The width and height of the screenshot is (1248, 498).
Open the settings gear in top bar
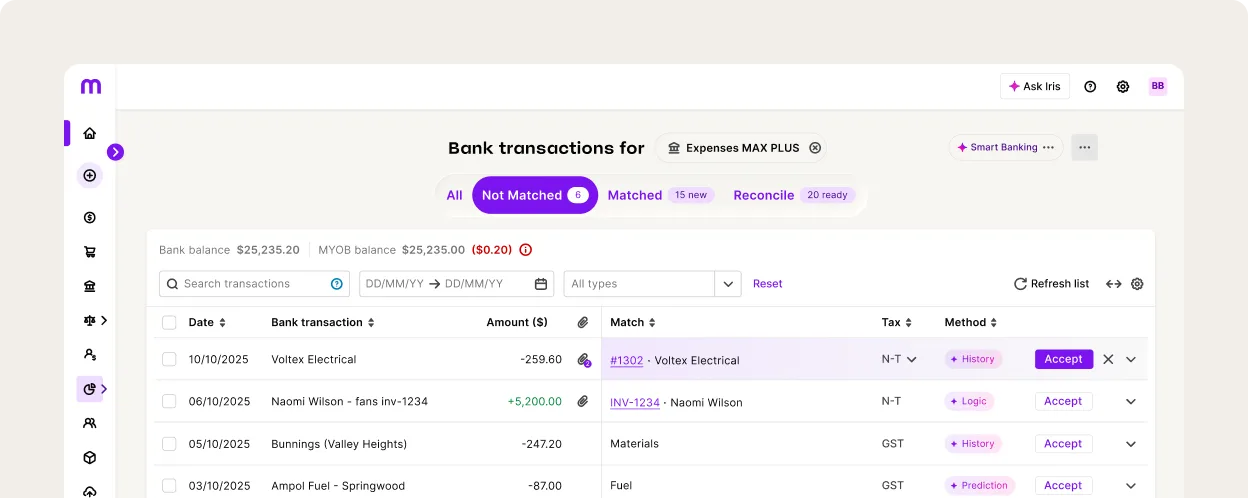click(x=1123, y=86)
